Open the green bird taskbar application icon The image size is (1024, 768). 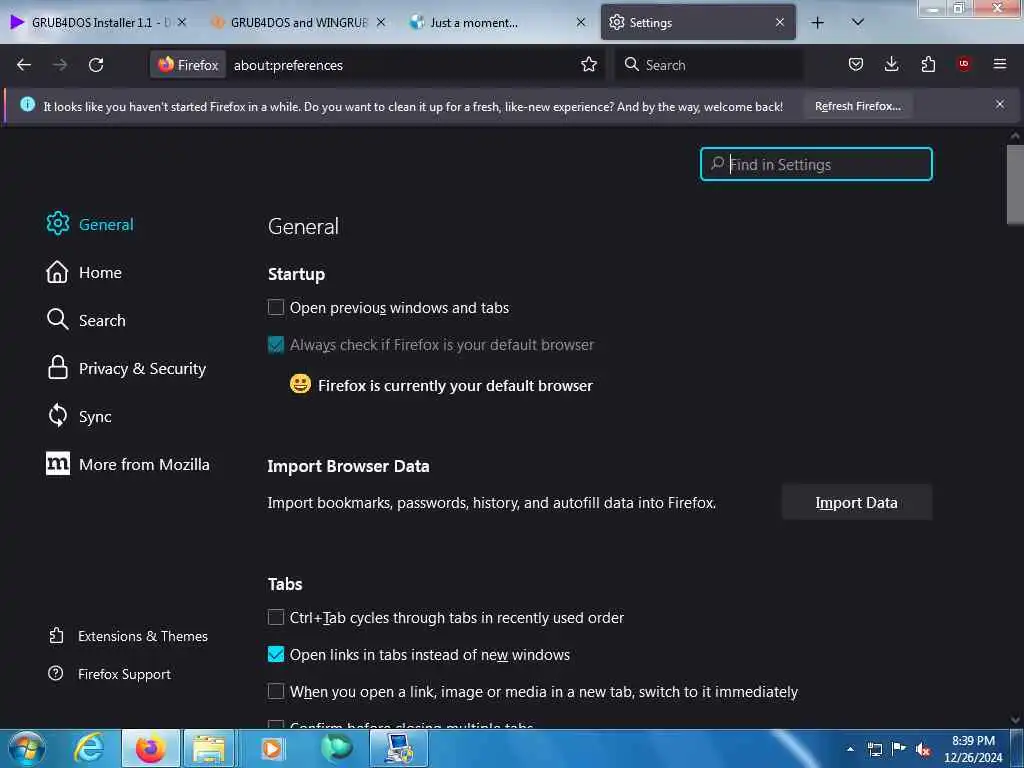pos(336,748)
